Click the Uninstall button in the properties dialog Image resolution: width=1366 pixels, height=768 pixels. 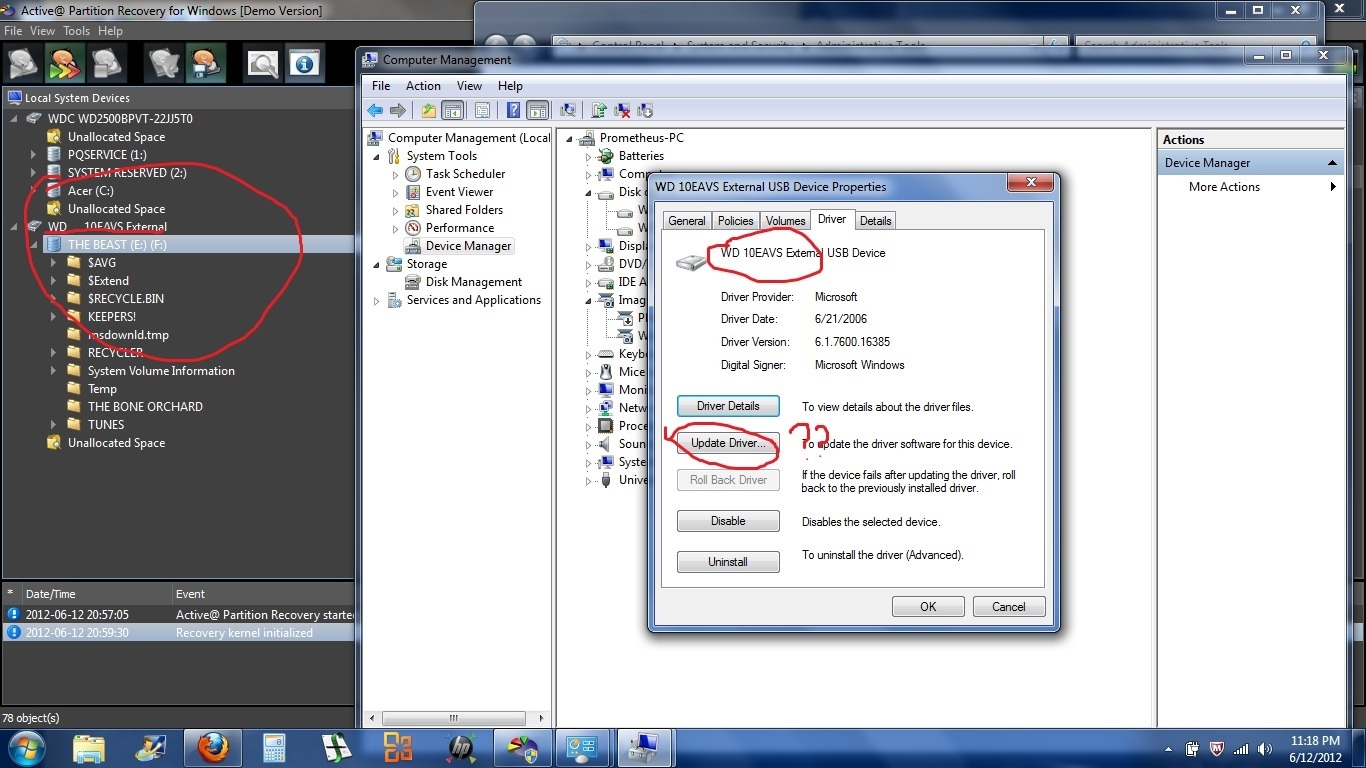tap(728, 562)
